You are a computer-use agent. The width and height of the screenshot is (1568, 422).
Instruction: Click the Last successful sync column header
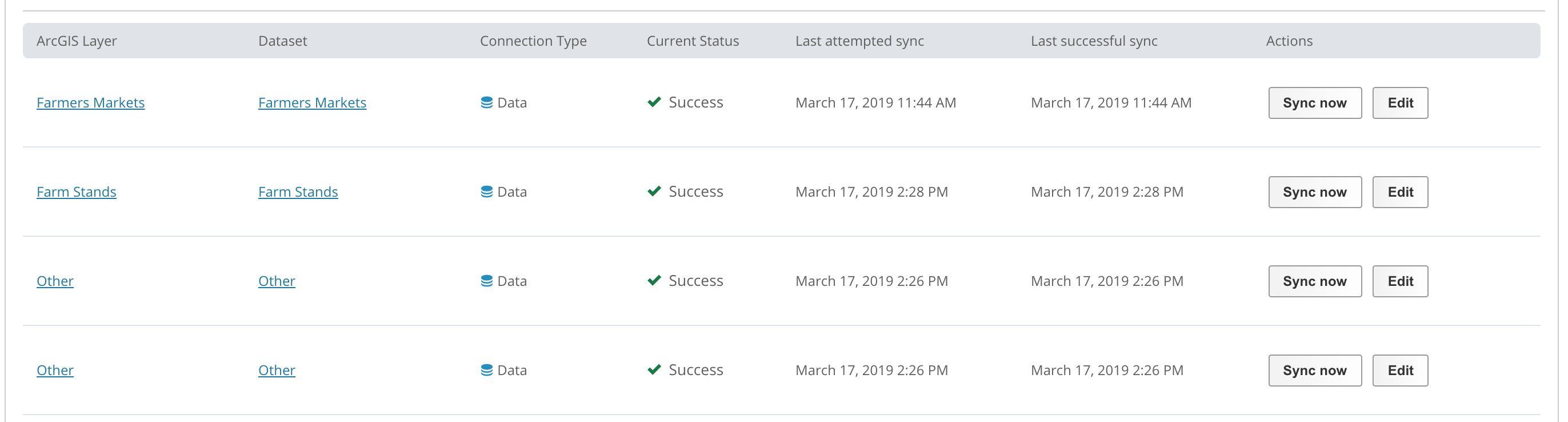(1094, 41)
